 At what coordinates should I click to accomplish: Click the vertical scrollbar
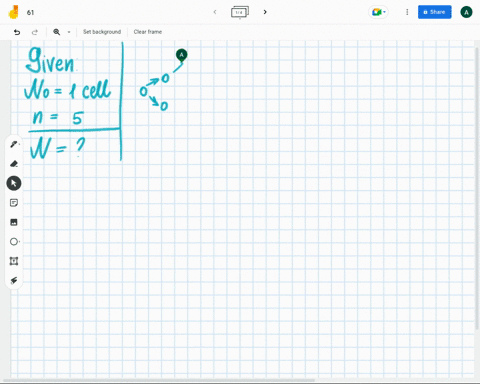tap(477, 188)
